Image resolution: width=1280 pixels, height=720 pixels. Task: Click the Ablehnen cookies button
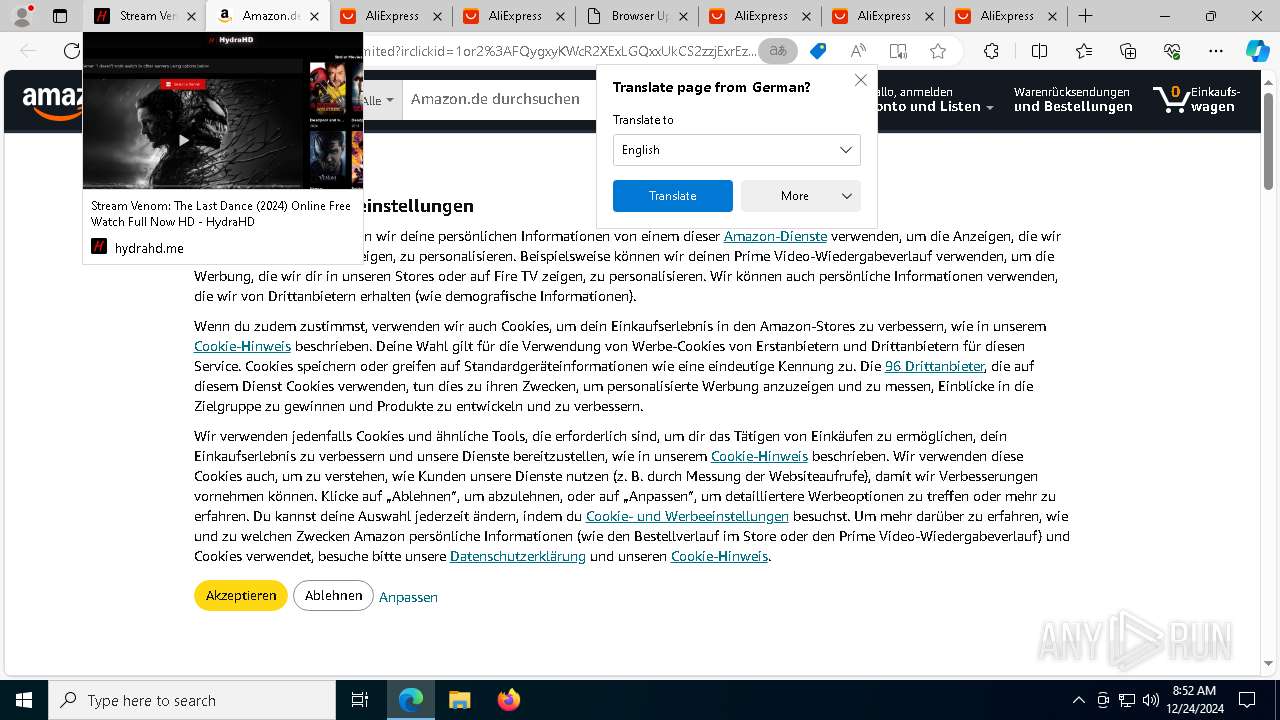tap(333, 596)
